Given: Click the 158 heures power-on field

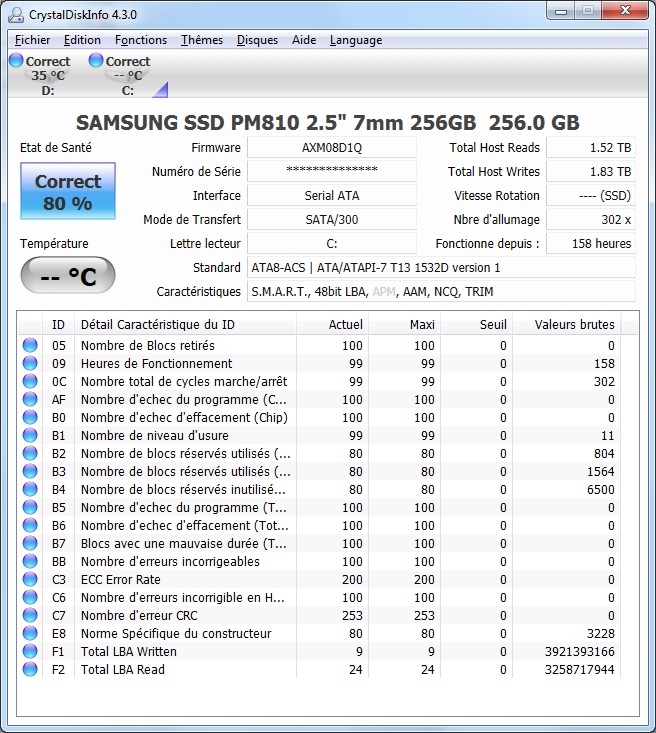Looking at the screenshot, I should pos(591,244).
